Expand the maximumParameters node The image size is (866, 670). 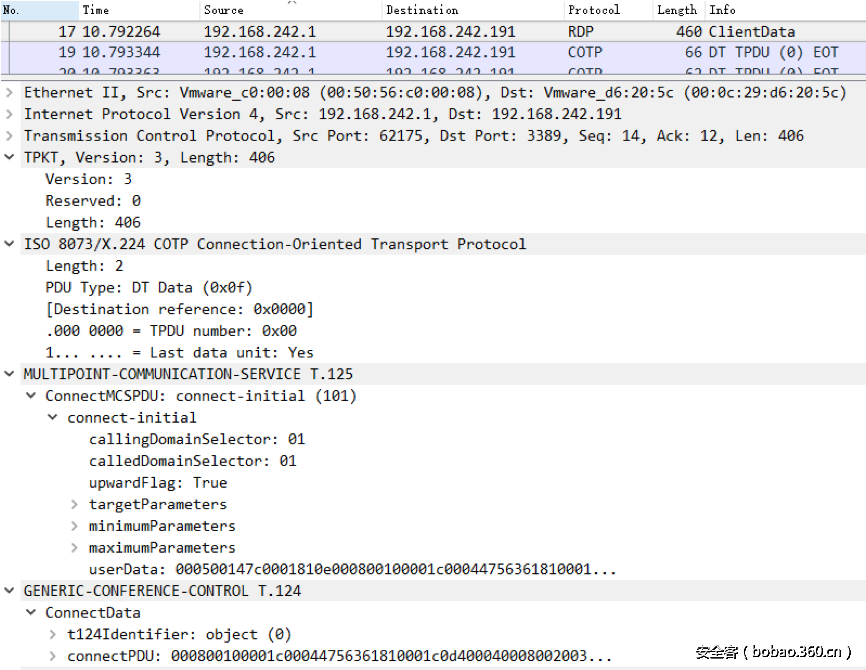point(75,548)
